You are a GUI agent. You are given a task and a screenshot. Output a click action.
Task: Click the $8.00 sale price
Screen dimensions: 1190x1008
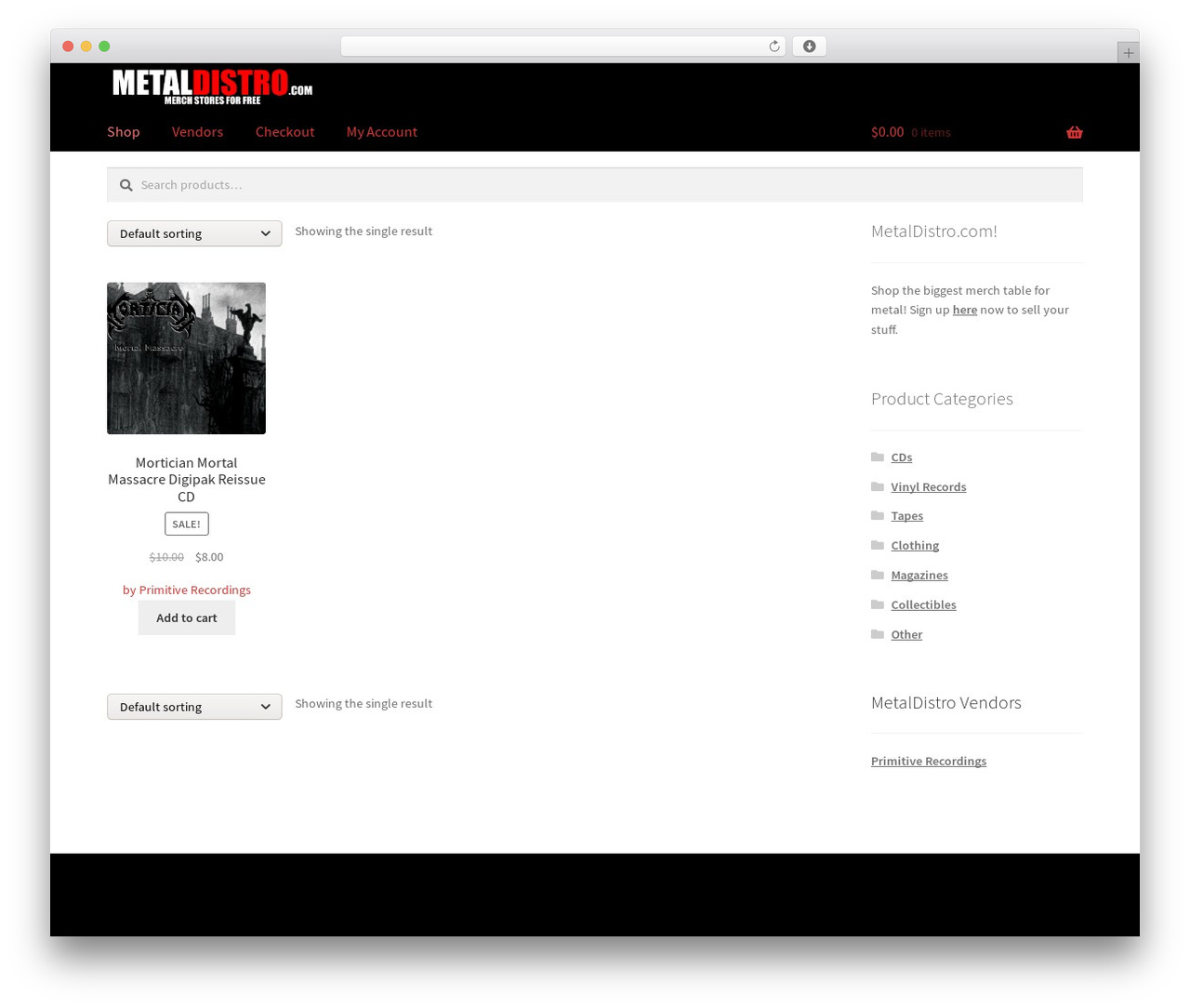click(209, 557)
